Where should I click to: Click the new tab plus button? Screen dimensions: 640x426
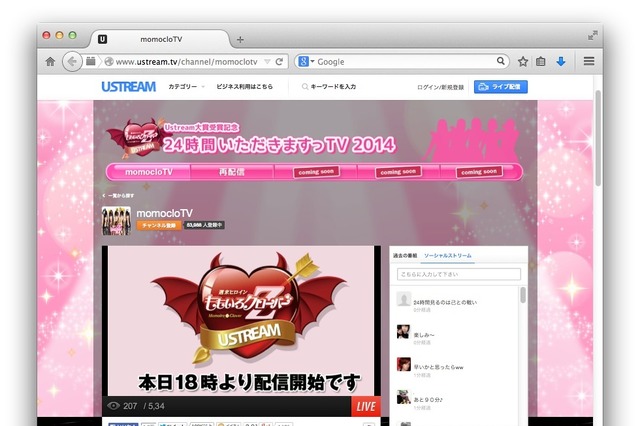240,40
